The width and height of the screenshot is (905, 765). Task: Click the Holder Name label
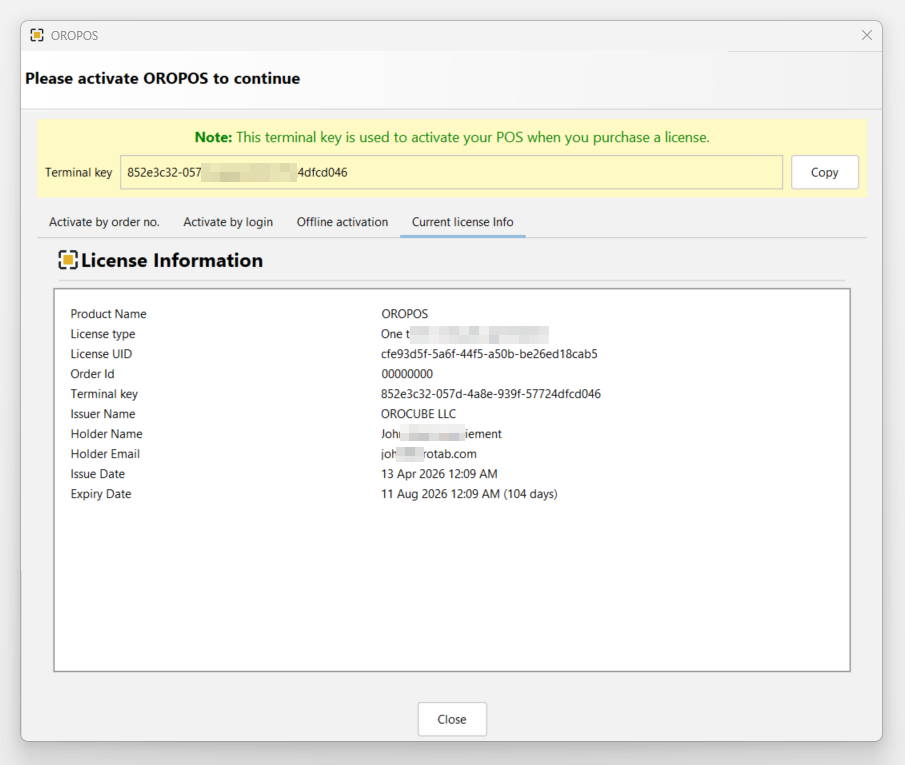click(x=106, y=434)
